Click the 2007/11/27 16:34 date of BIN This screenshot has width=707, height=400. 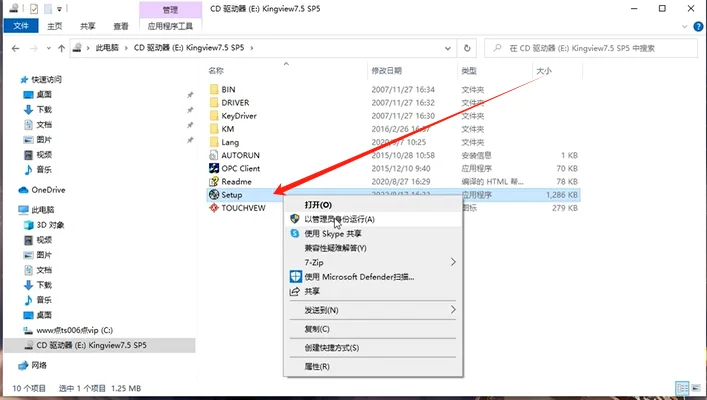403,89
